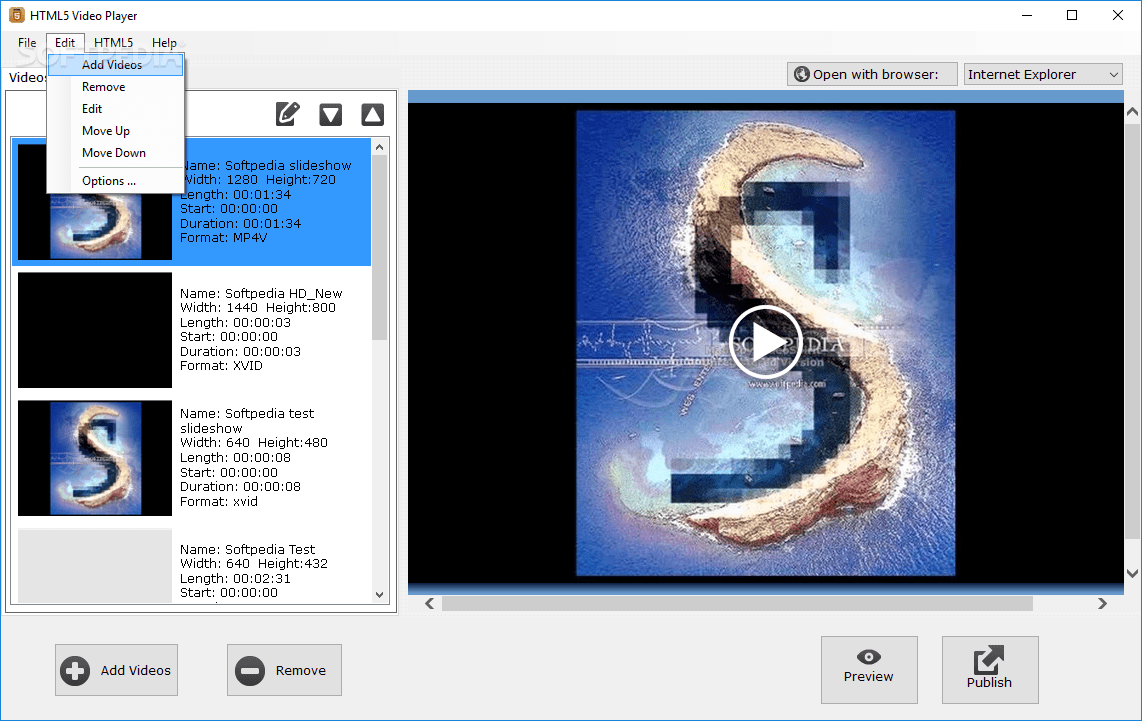The width and height of the screenshot is (1142, 721).
Task: Click the bottom Remove button
Action: [284, 670]
